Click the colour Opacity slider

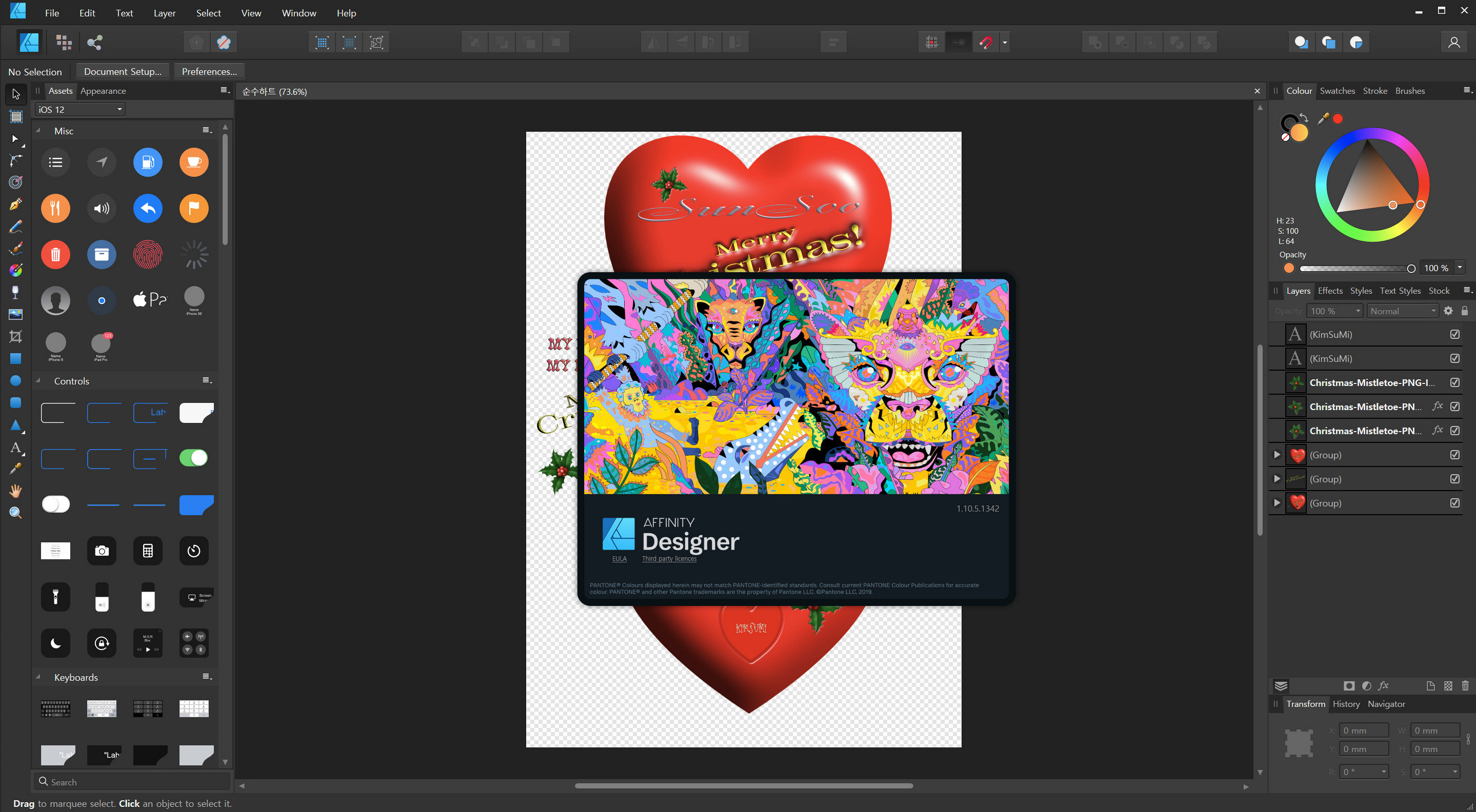pos(1354,269)
